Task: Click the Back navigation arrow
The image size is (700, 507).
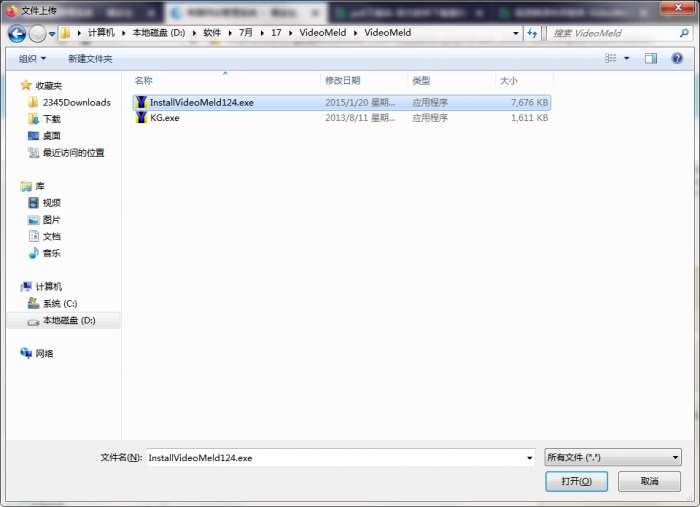Action: click(x=17, y=33)
